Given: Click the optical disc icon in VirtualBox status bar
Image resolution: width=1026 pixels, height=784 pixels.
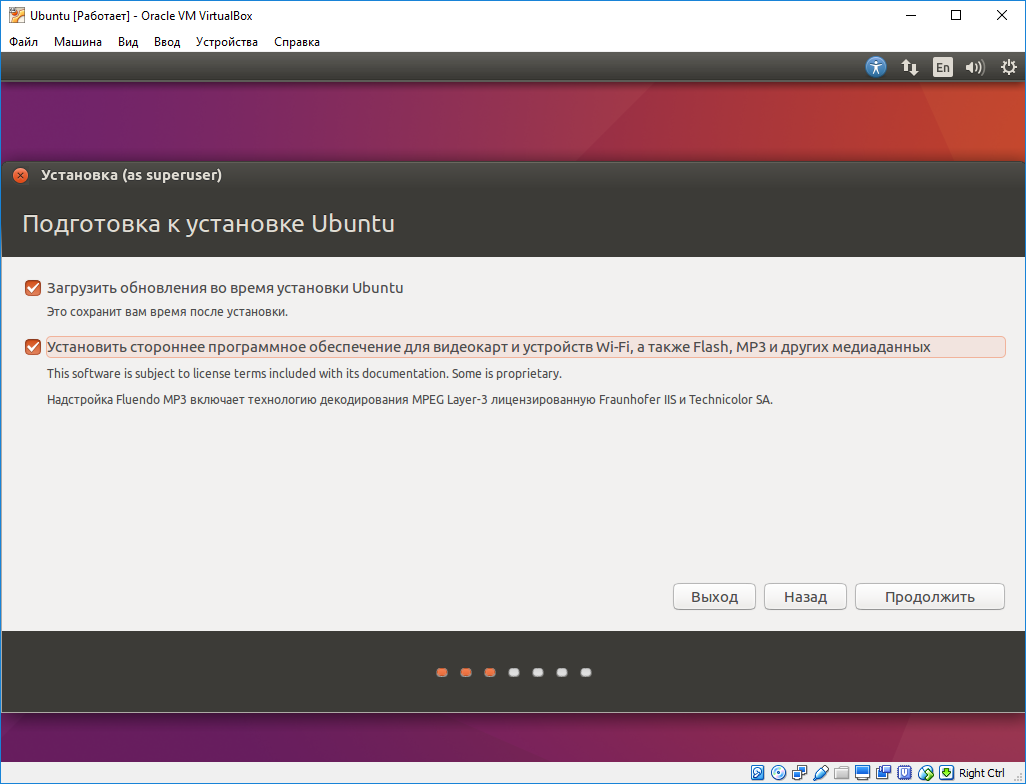Looking at the screenshot, I should pyautogui.click(x=778, y=772).
